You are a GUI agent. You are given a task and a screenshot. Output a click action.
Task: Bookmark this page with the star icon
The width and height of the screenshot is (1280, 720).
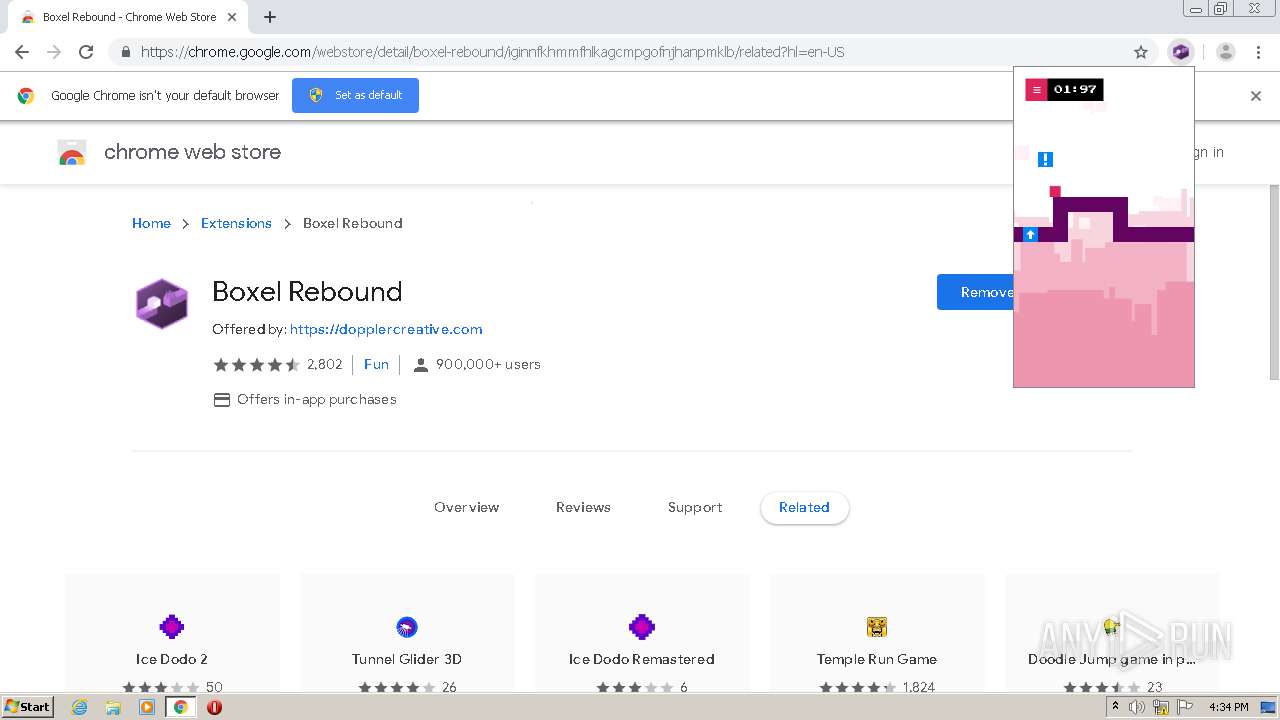[1141, 52]
